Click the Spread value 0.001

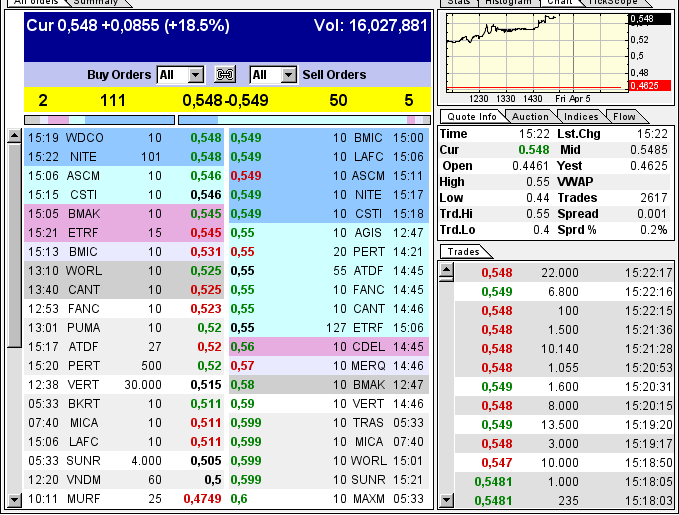tap(652, 214)
